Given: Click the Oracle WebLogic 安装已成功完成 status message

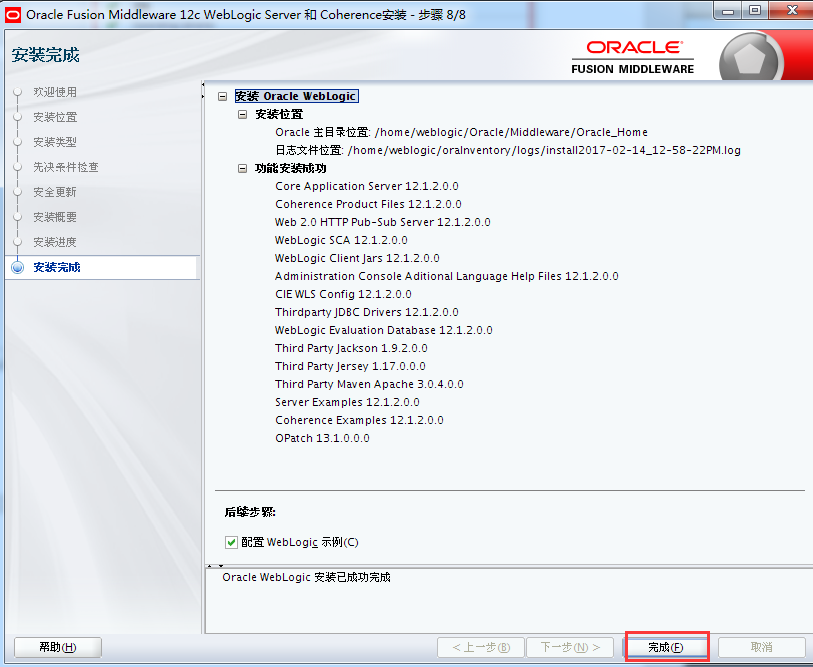Looking at the screenshot, I should [x=306, y=577].
